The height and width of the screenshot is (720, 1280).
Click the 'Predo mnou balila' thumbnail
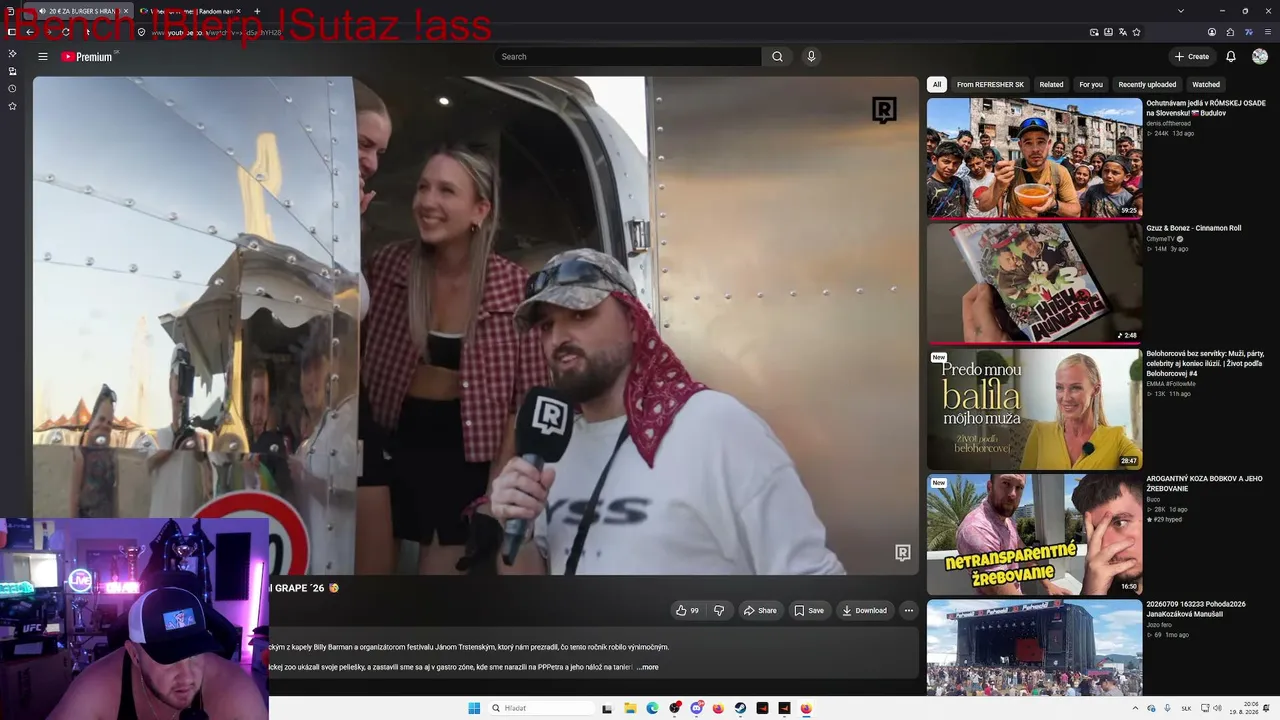click(x=1034, y=409)
